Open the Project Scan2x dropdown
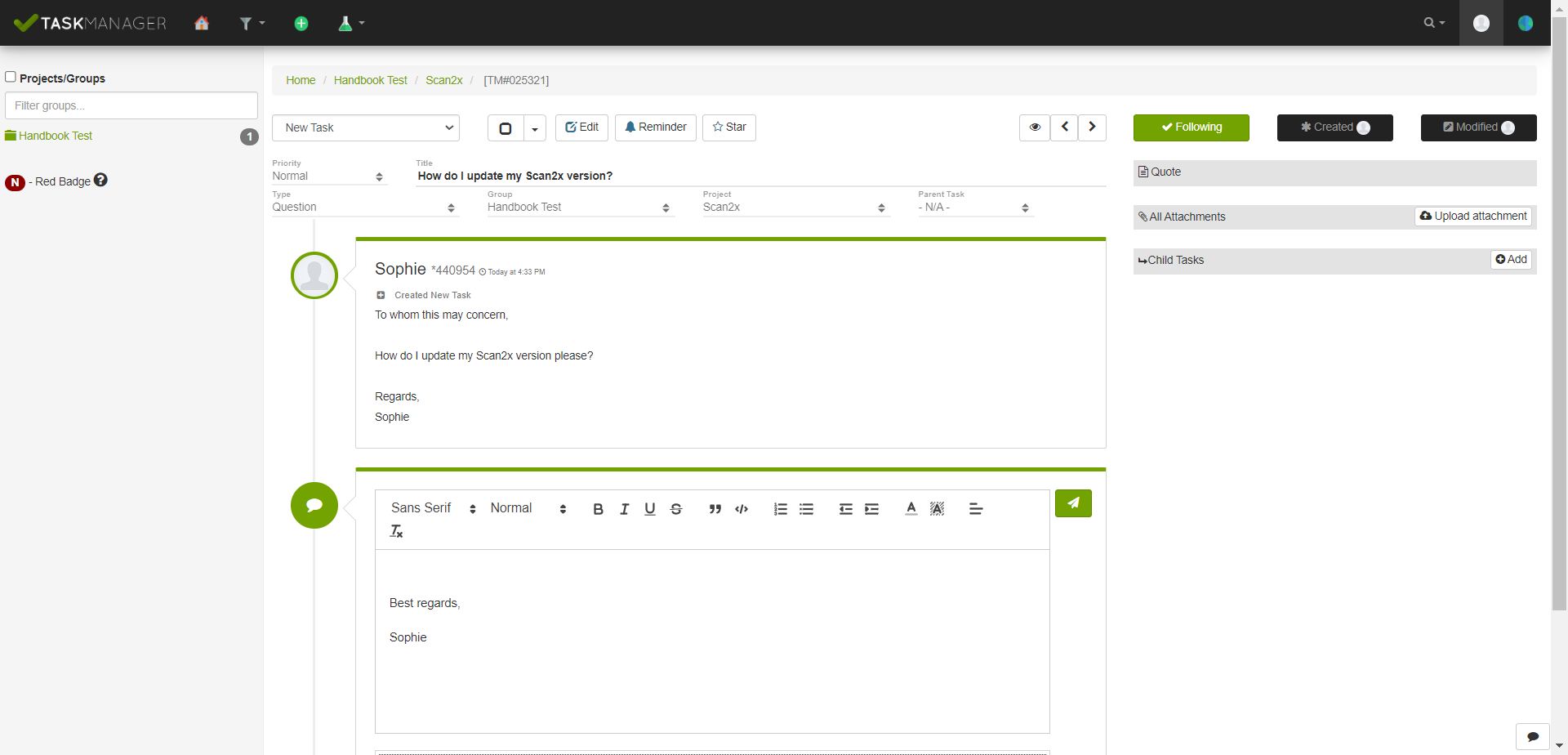The image size is (1568, 755). click(796, 207)
